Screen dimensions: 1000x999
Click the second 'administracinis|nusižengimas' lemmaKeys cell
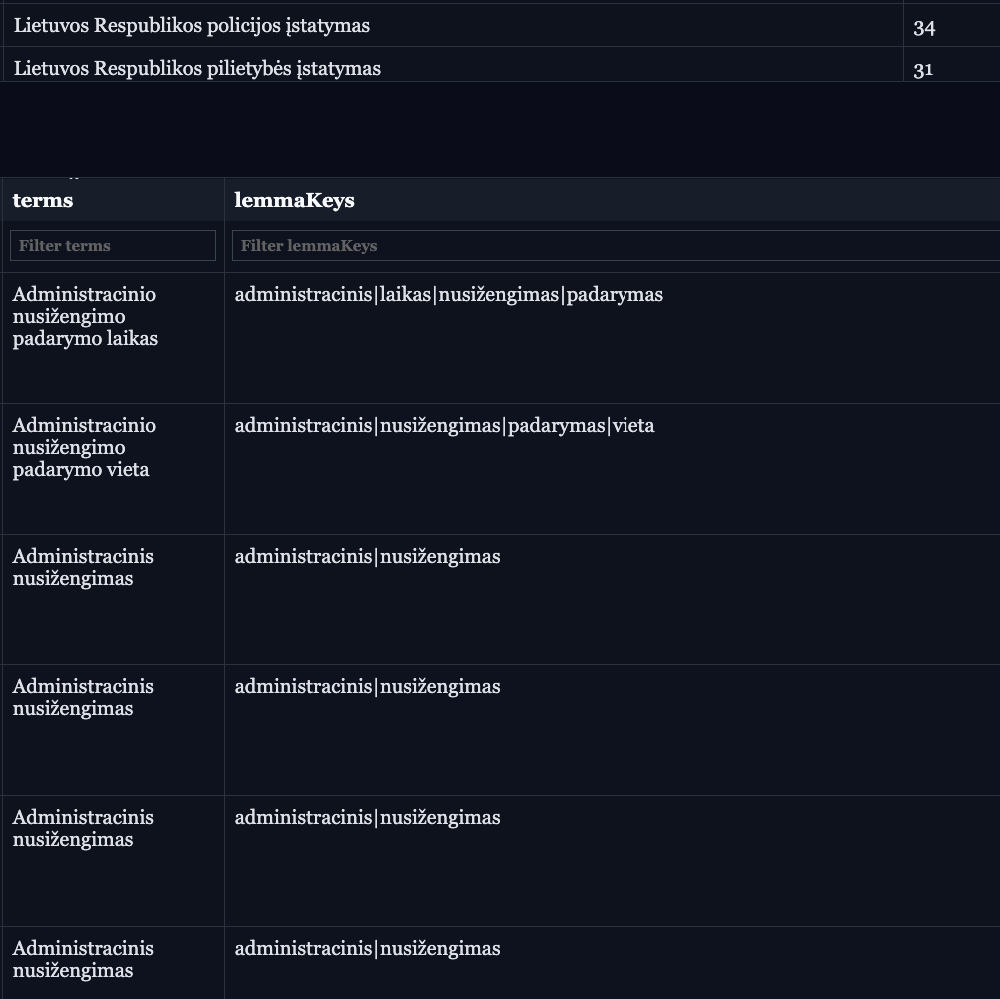pyautogui.click(x=367, y=687)
